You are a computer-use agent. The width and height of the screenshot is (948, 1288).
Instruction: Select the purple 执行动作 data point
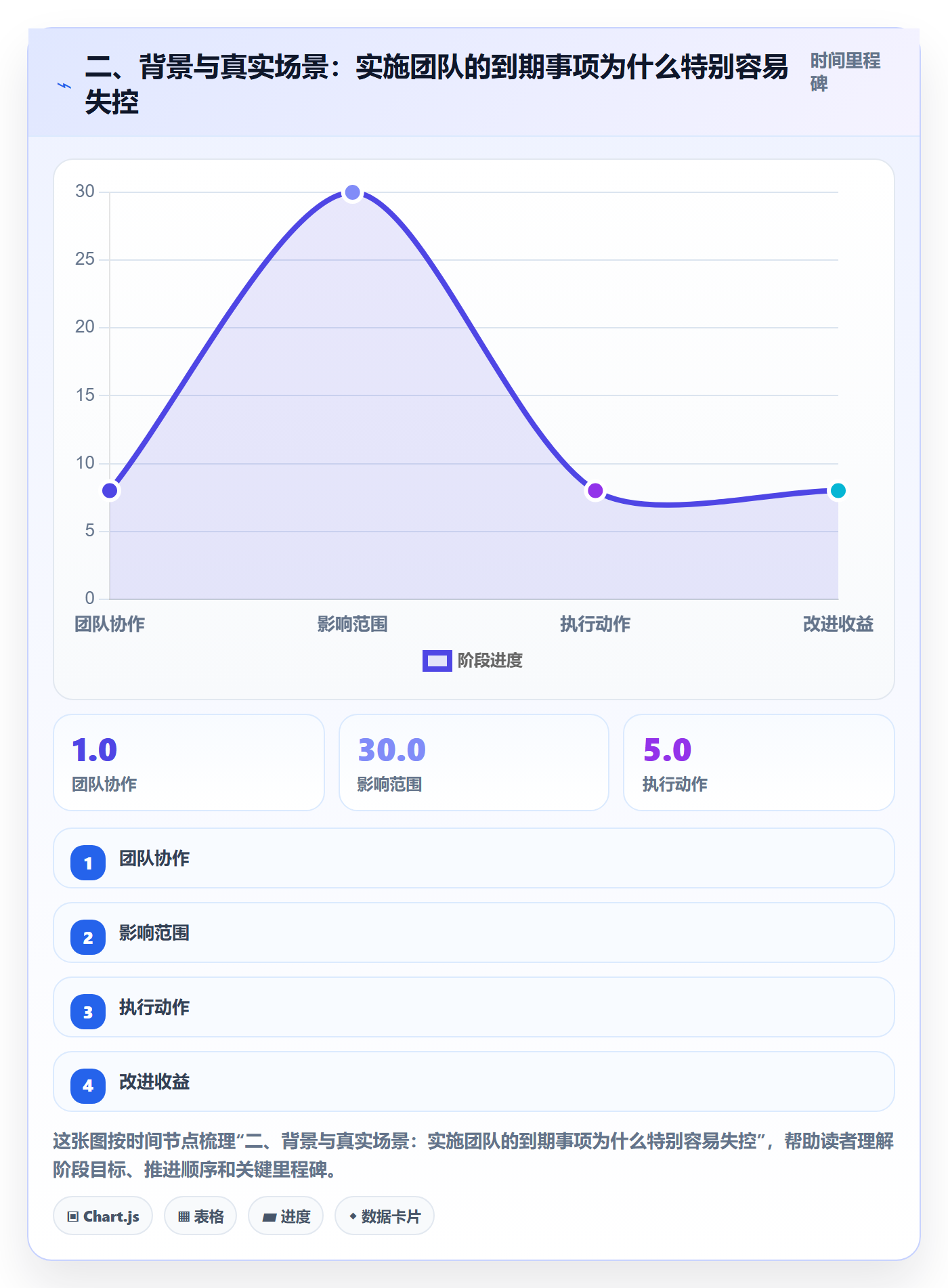[x=595, y=490]
